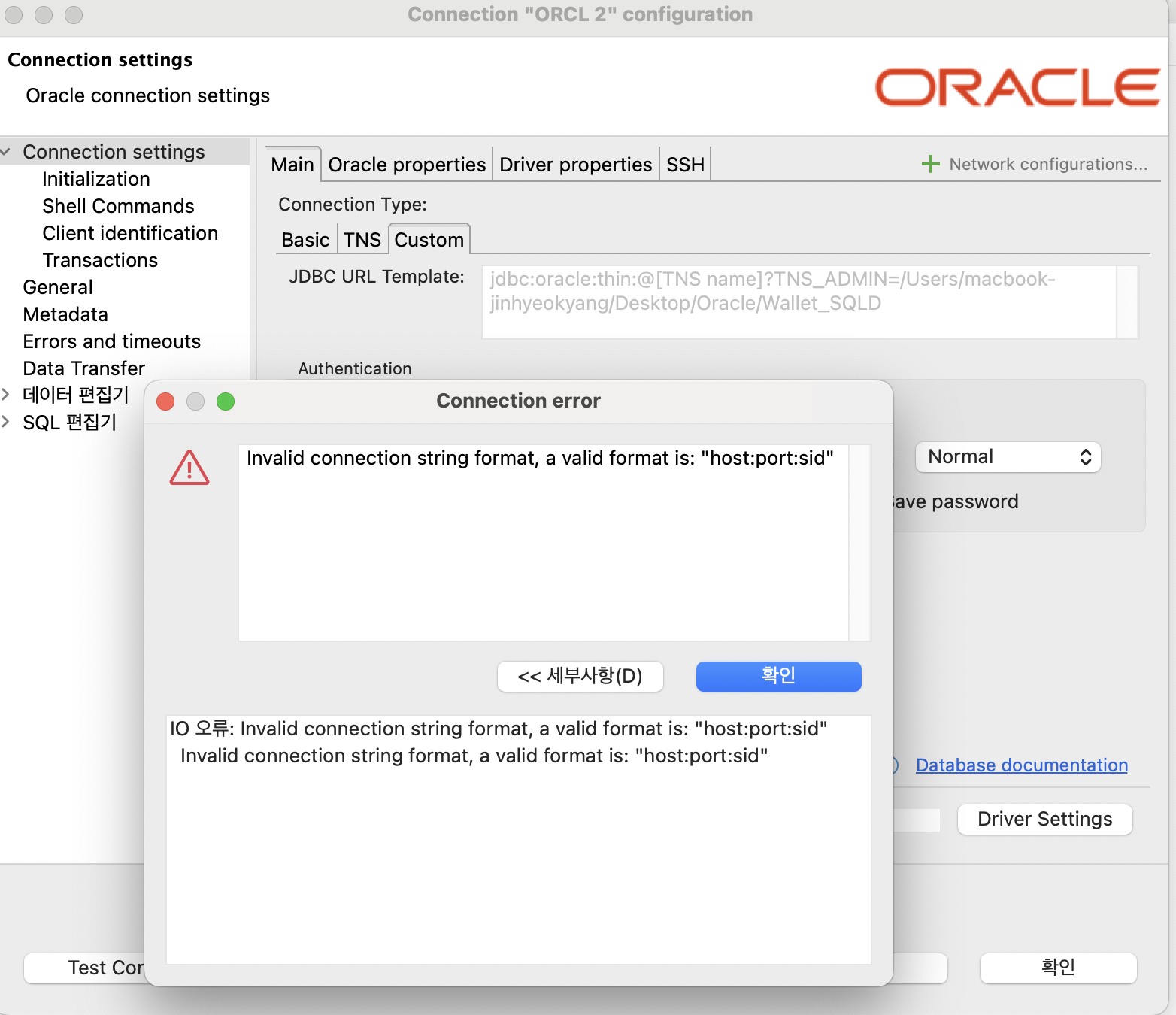
Task: Click the Save password label
Action: click(x=956, y=501)
